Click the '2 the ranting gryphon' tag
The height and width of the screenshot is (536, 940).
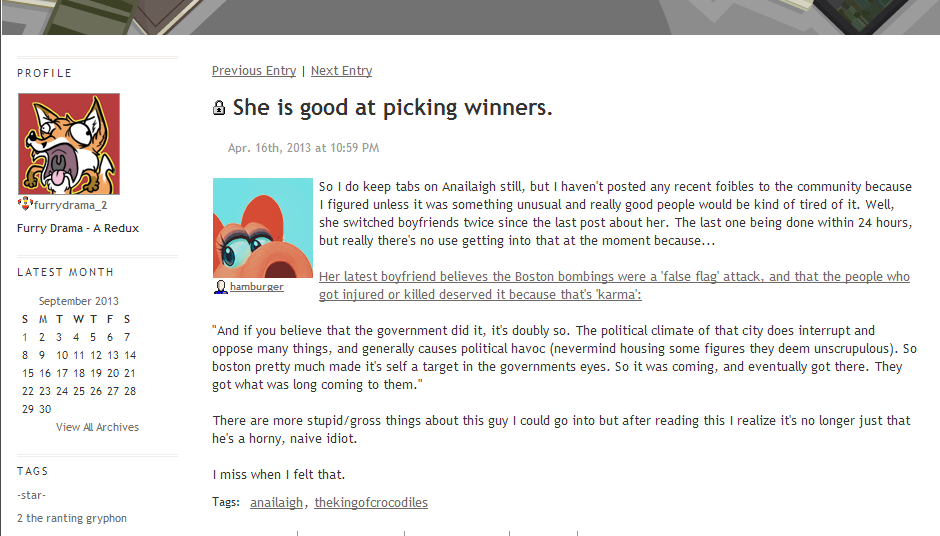pyautogui.click(x=72, y=518)
